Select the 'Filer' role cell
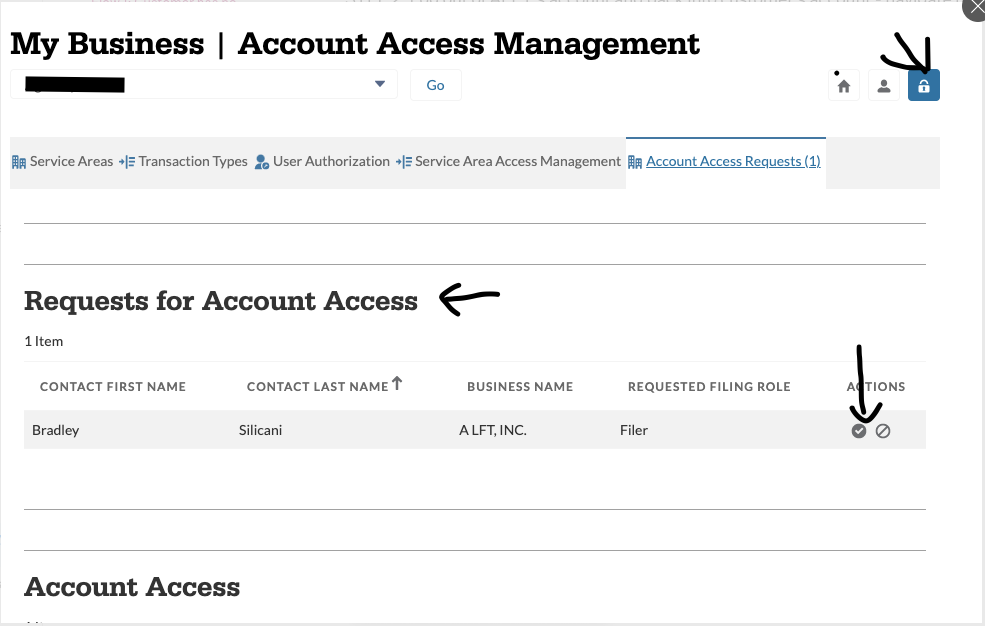 click(634, 431)
